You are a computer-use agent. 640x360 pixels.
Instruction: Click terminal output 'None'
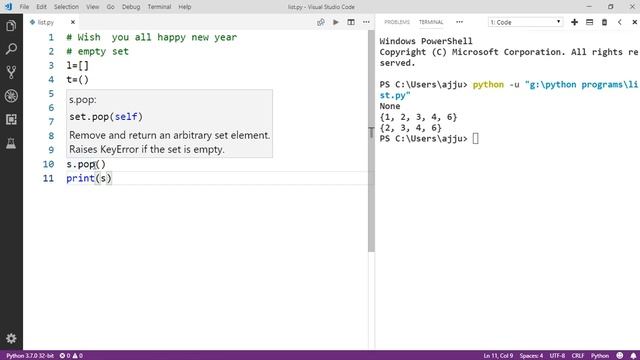coord(390,106)
